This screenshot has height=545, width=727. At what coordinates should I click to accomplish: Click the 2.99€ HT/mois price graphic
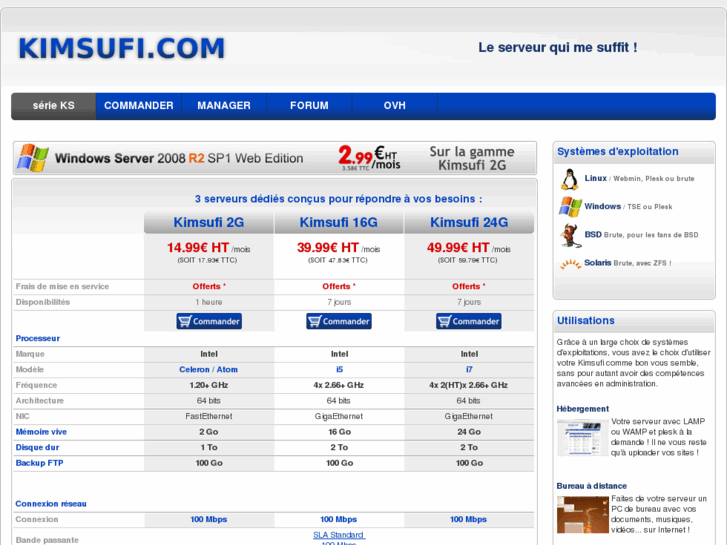click(369, 158)
